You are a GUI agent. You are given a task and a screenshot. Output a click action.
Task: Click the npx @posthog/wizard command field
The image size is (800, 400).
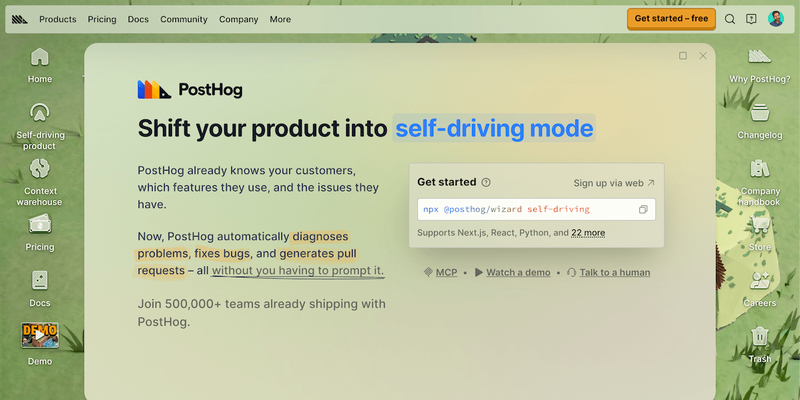point(536,209)
